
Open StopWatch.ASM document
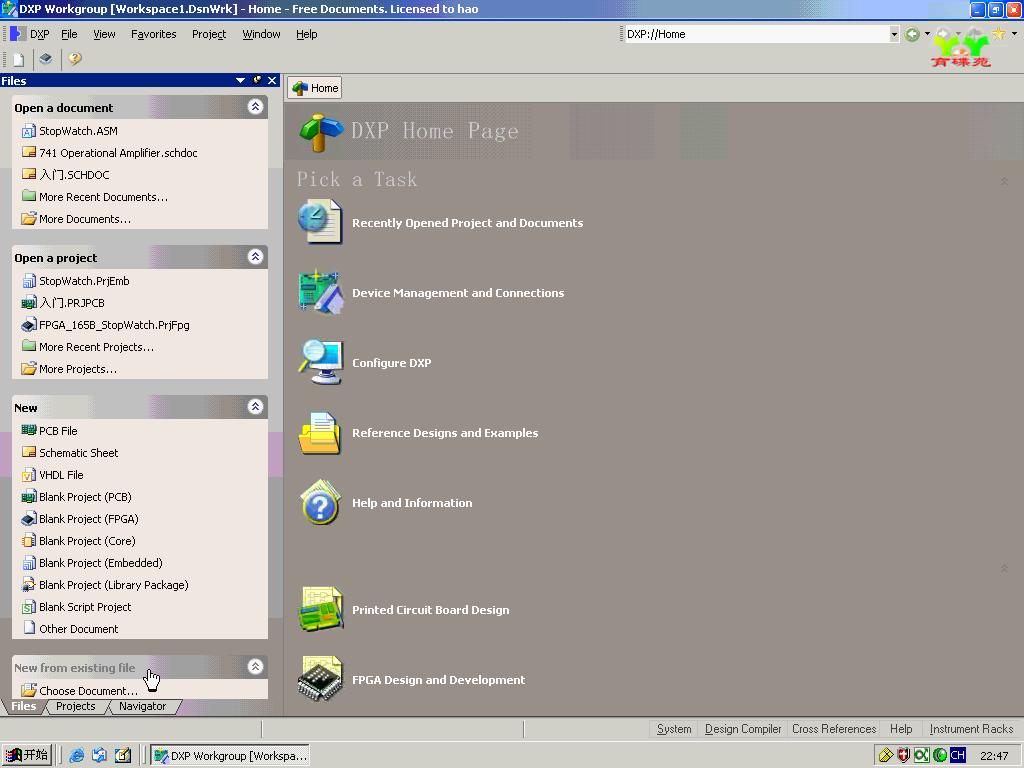tap(78, 131)
